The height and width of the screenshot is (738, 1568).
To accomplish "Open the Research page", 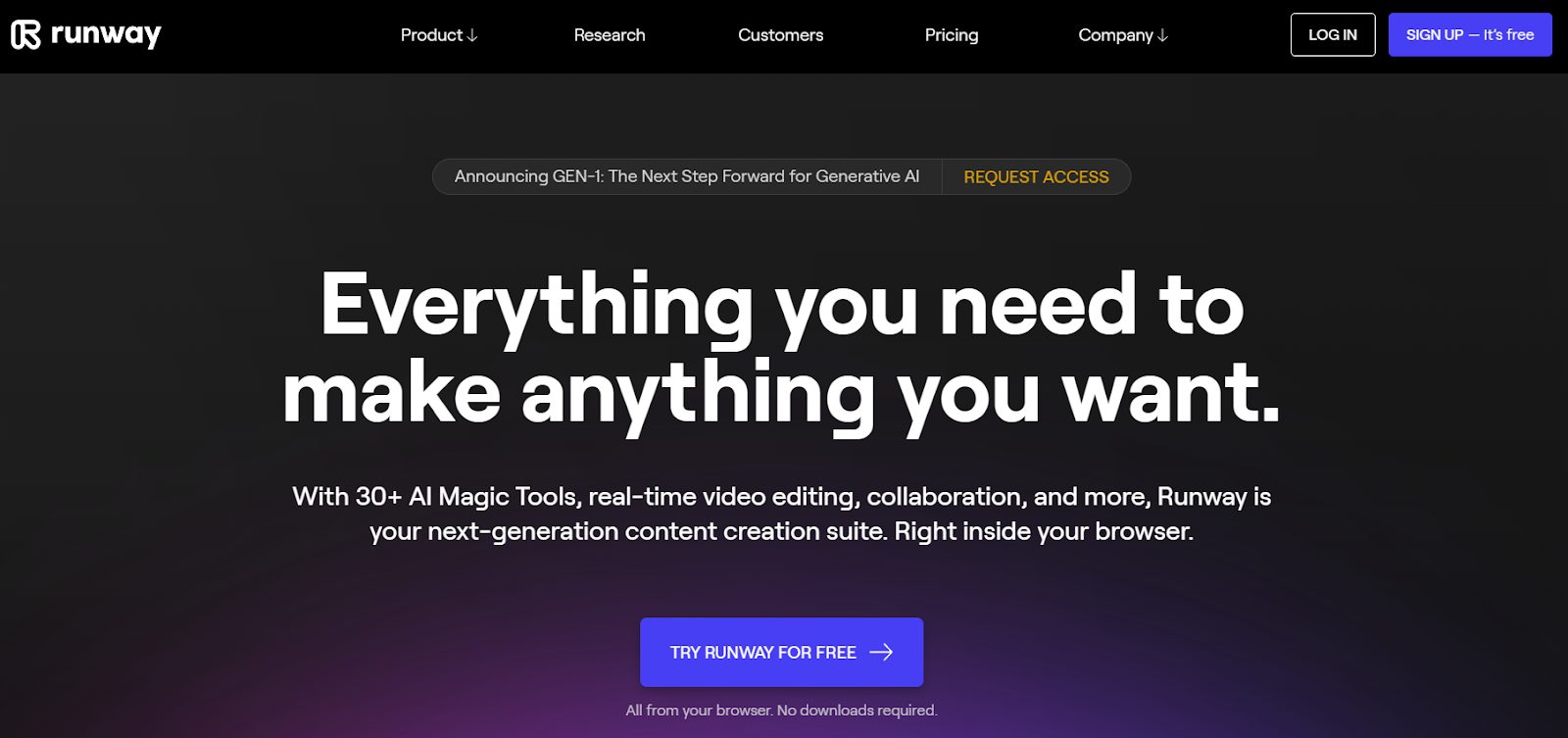I will [610, 35].
